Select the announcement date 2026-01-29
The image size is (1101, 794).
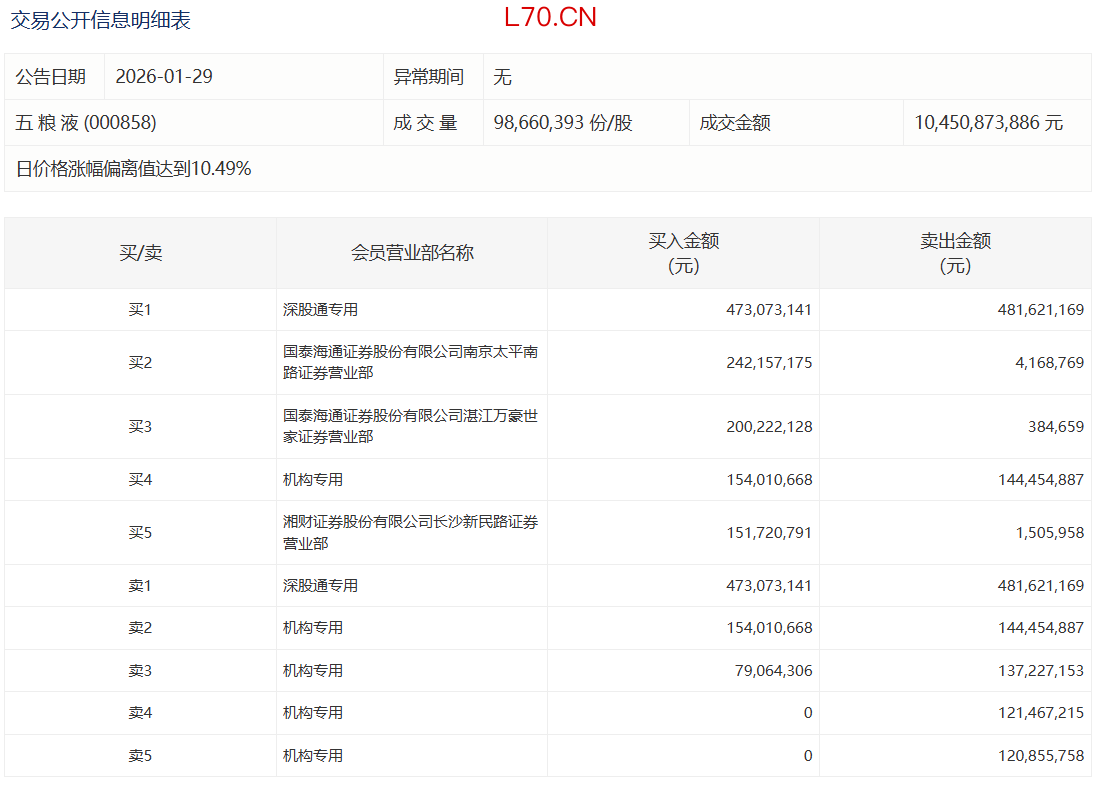tap(164, 77)
